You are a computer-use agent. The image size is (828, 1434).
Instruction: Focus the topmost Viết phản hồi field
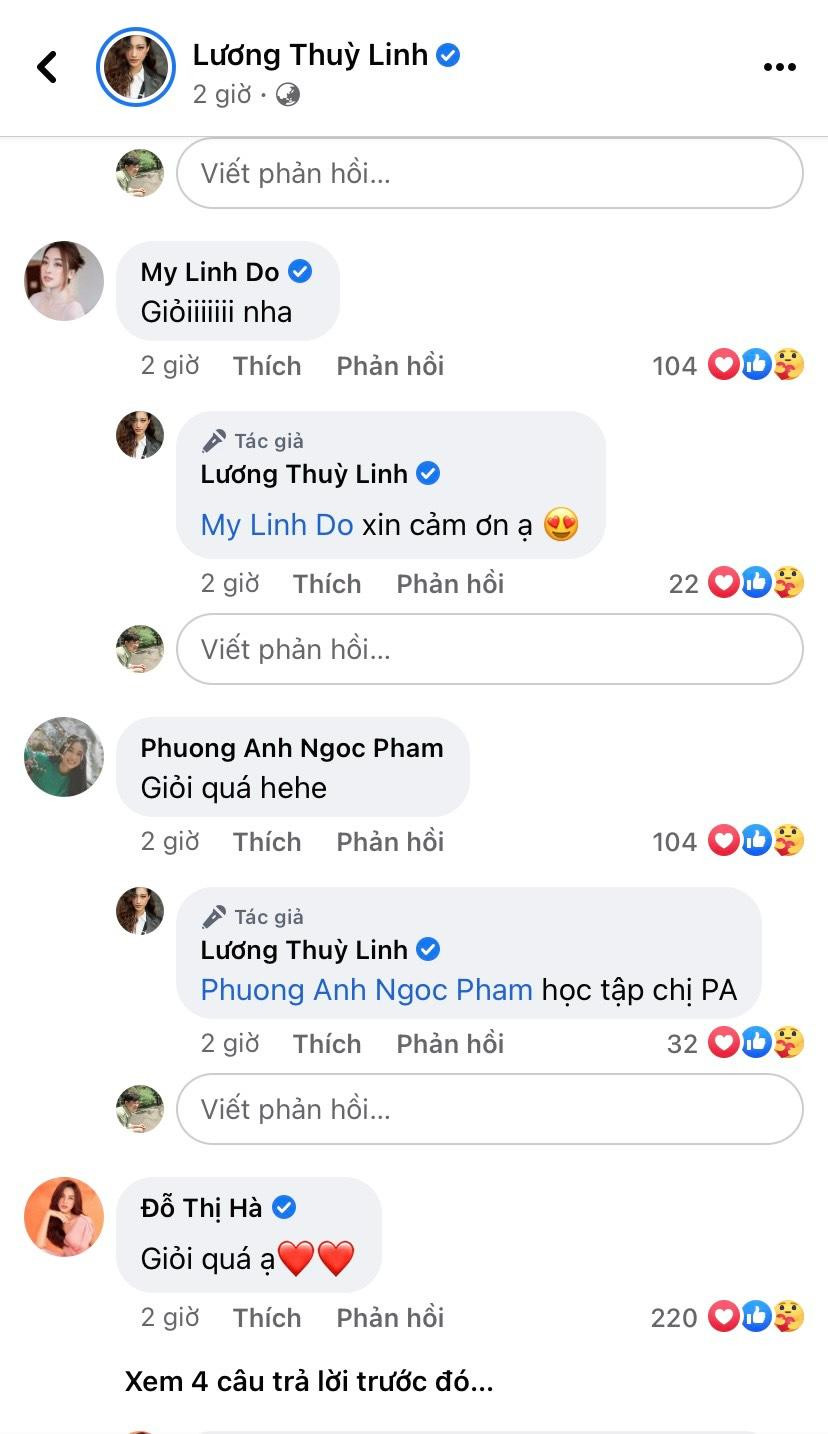click(x=490, y=173)
